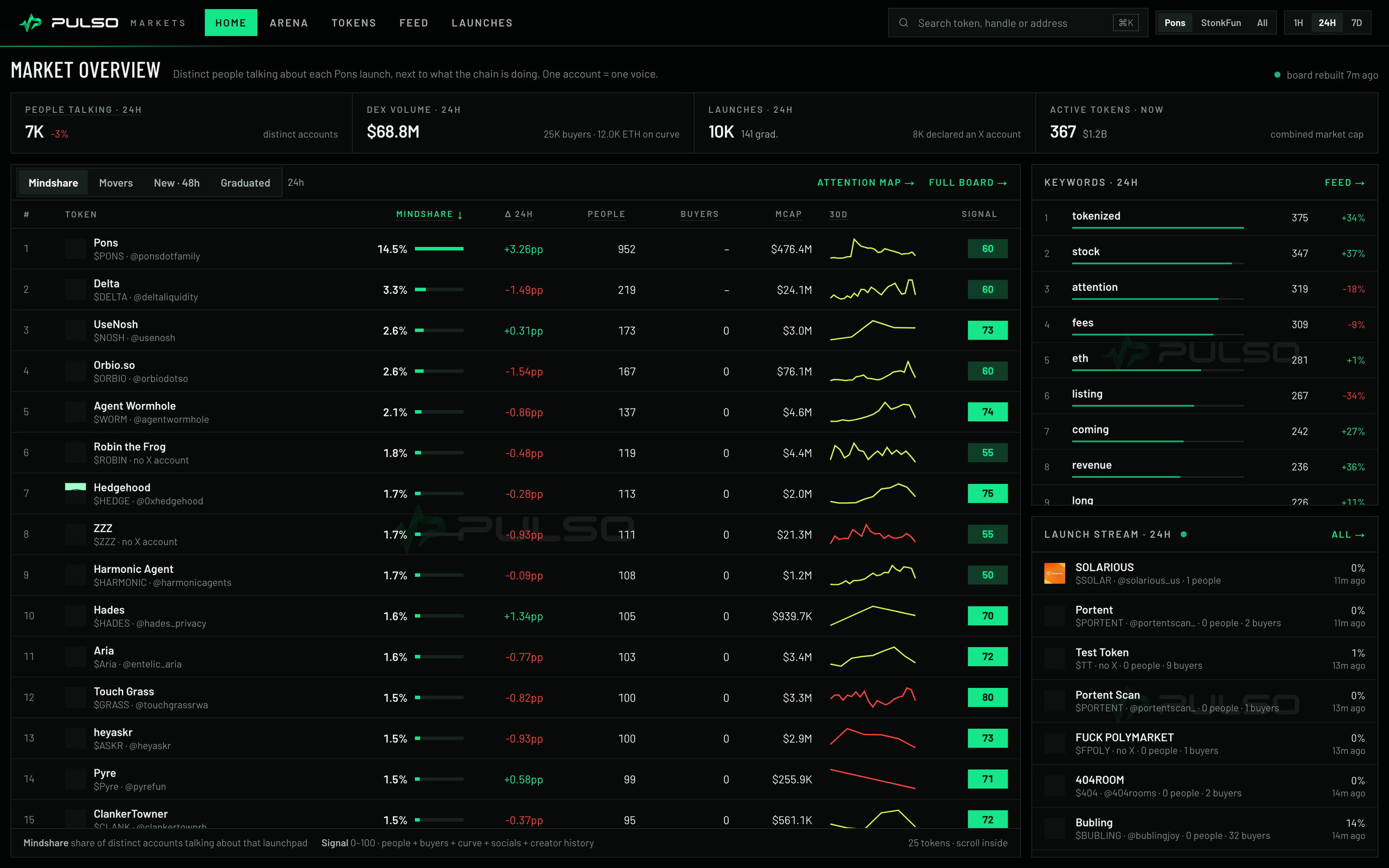This screenshot has width=1389, height=868.
Task: Click Pons mindshare progress bar
Action: pyautogui.click(x=439, y=249)
